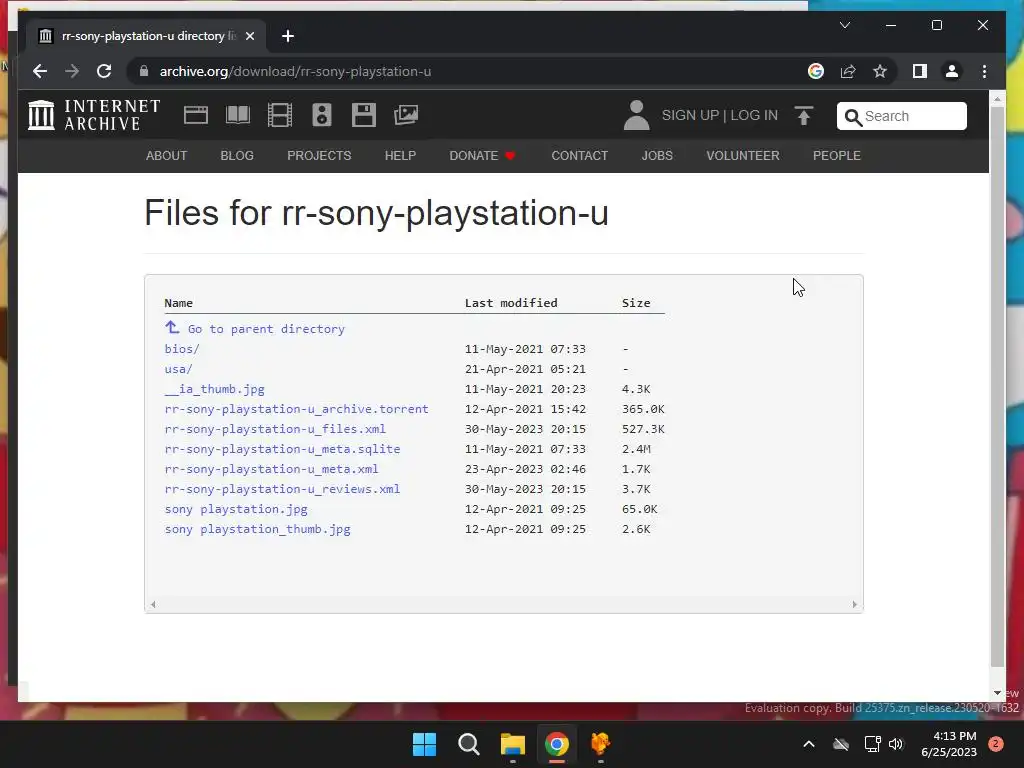Open File Explorer from the taskbar
The image size is (1024, 768).
click(513, 744)
